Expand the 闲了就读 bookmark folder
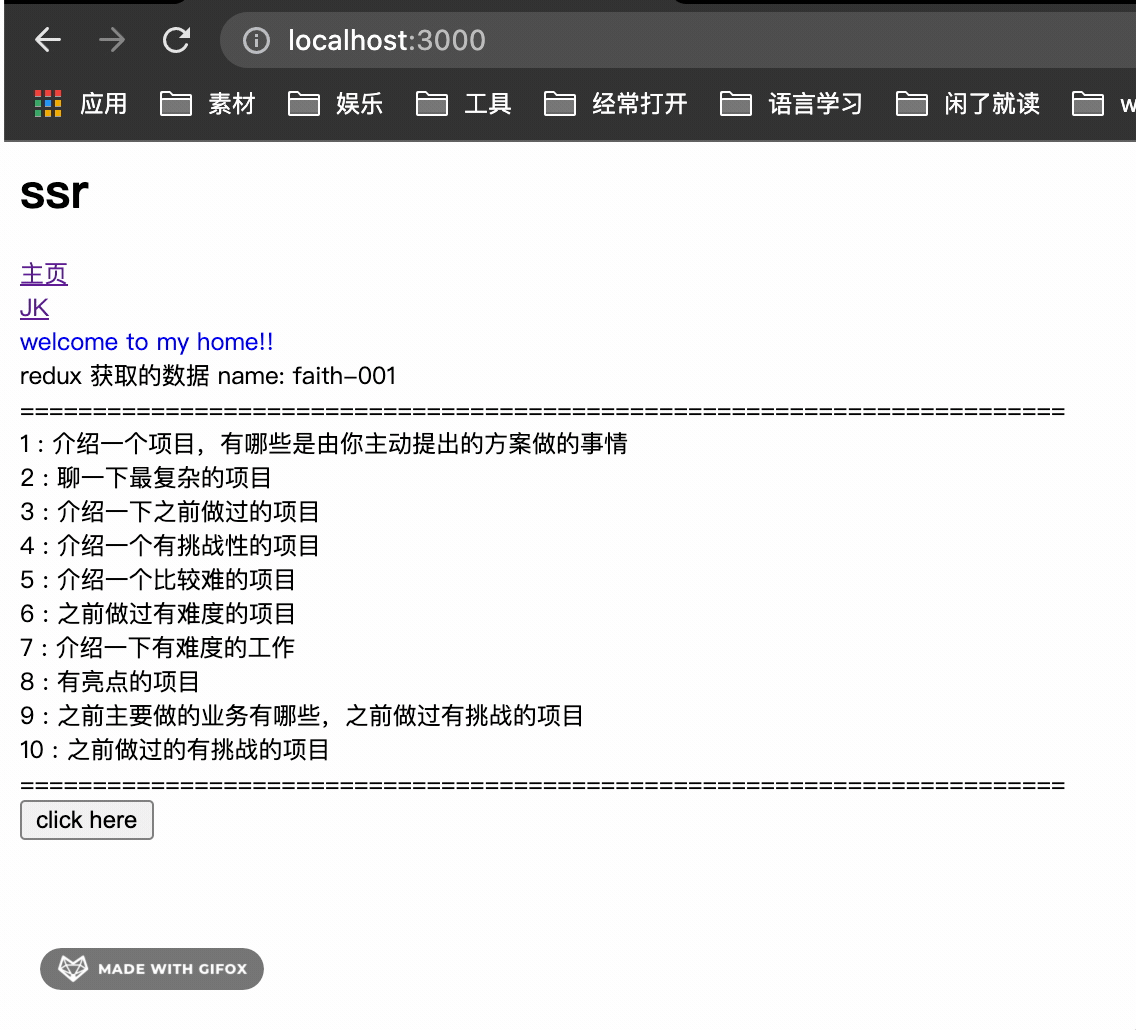This screenshot has width=1136, height=1030. coord(968,103)
